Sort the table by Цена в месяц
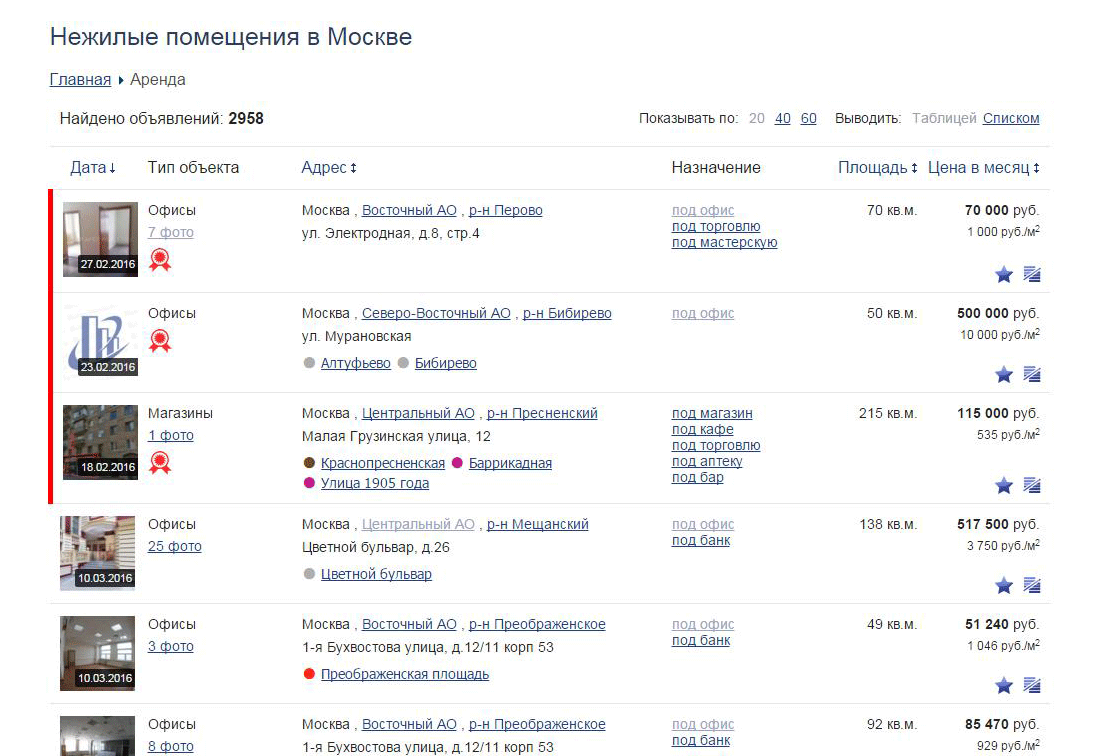This screenshot has height=756, width=1100. pos(983,168)
